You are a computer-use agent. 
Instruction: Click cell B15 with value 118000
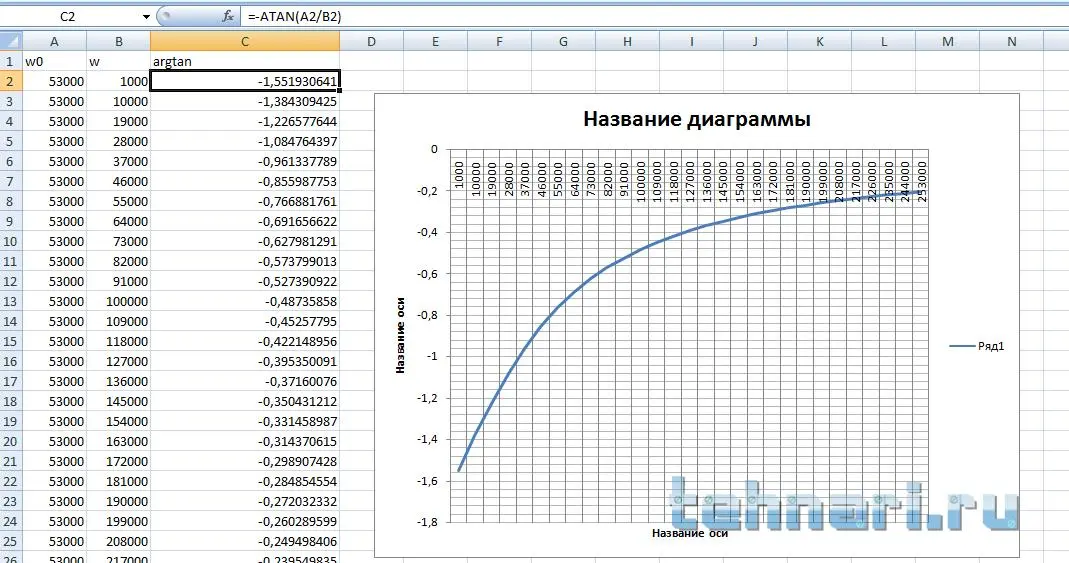pyautogui.click(x=119, y=341)
